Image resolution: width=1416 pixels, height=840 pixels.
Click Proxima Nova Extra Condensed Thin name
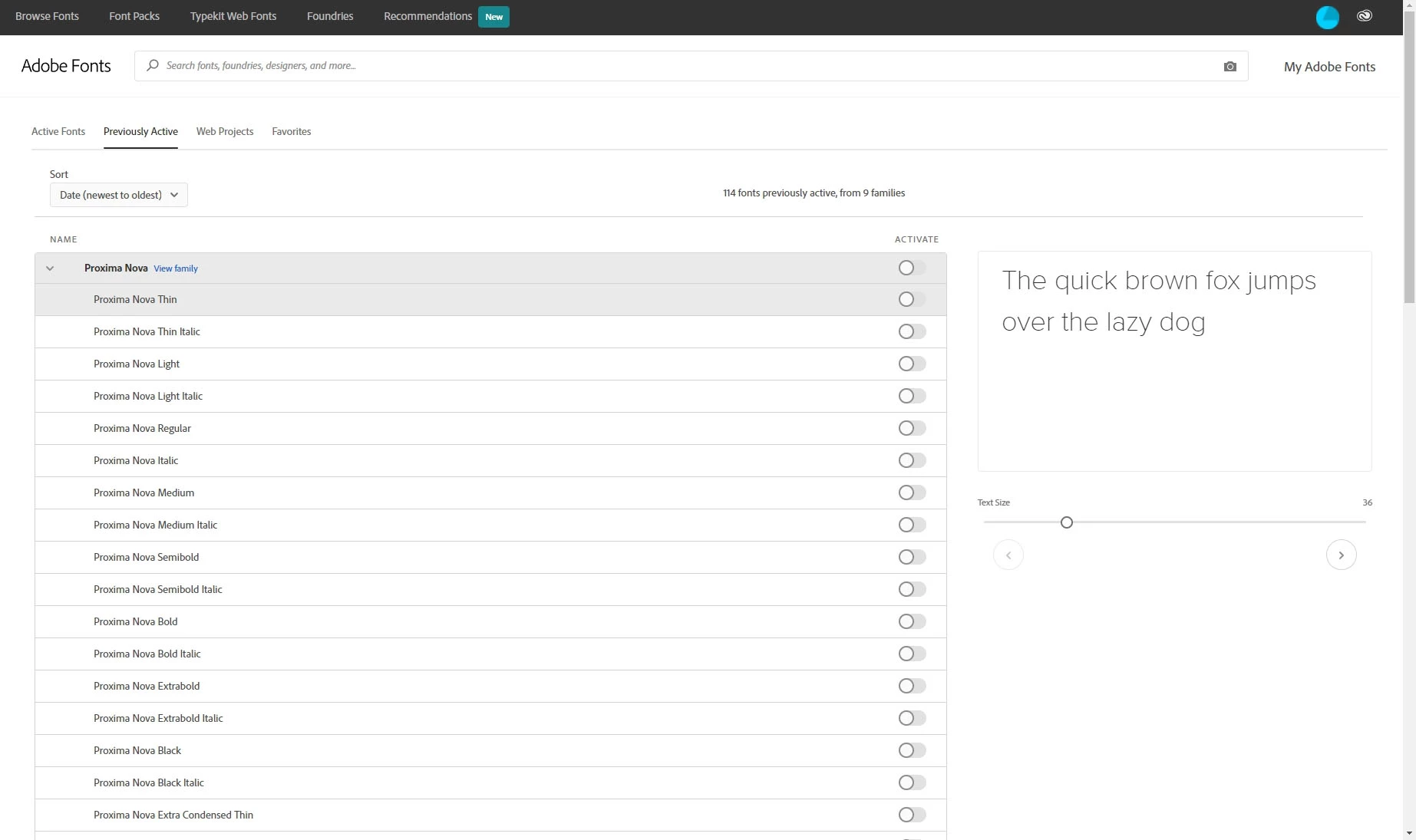pyautogui.click(x=173, y=815)
